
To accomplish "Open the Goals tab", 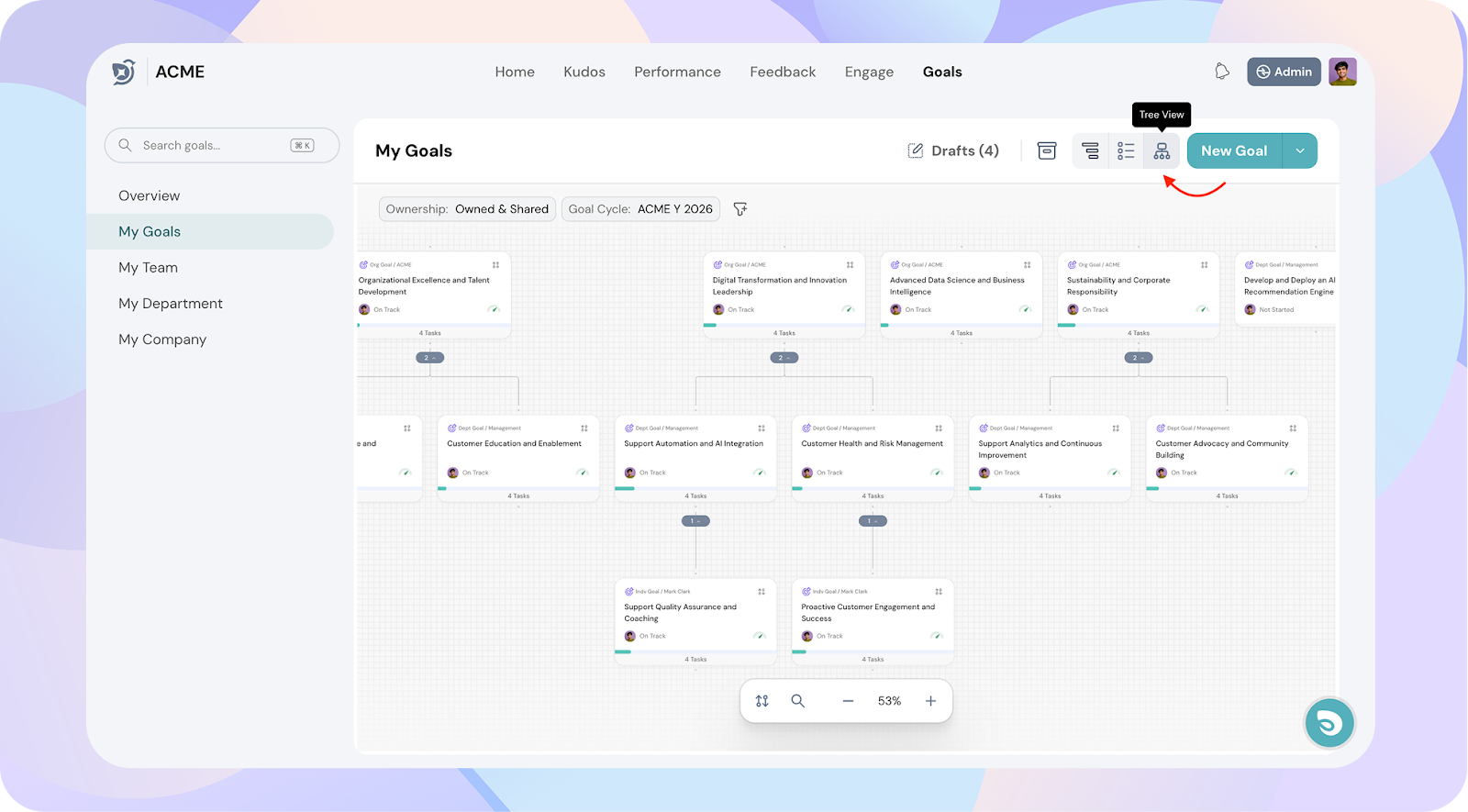I will coord(942,72).
